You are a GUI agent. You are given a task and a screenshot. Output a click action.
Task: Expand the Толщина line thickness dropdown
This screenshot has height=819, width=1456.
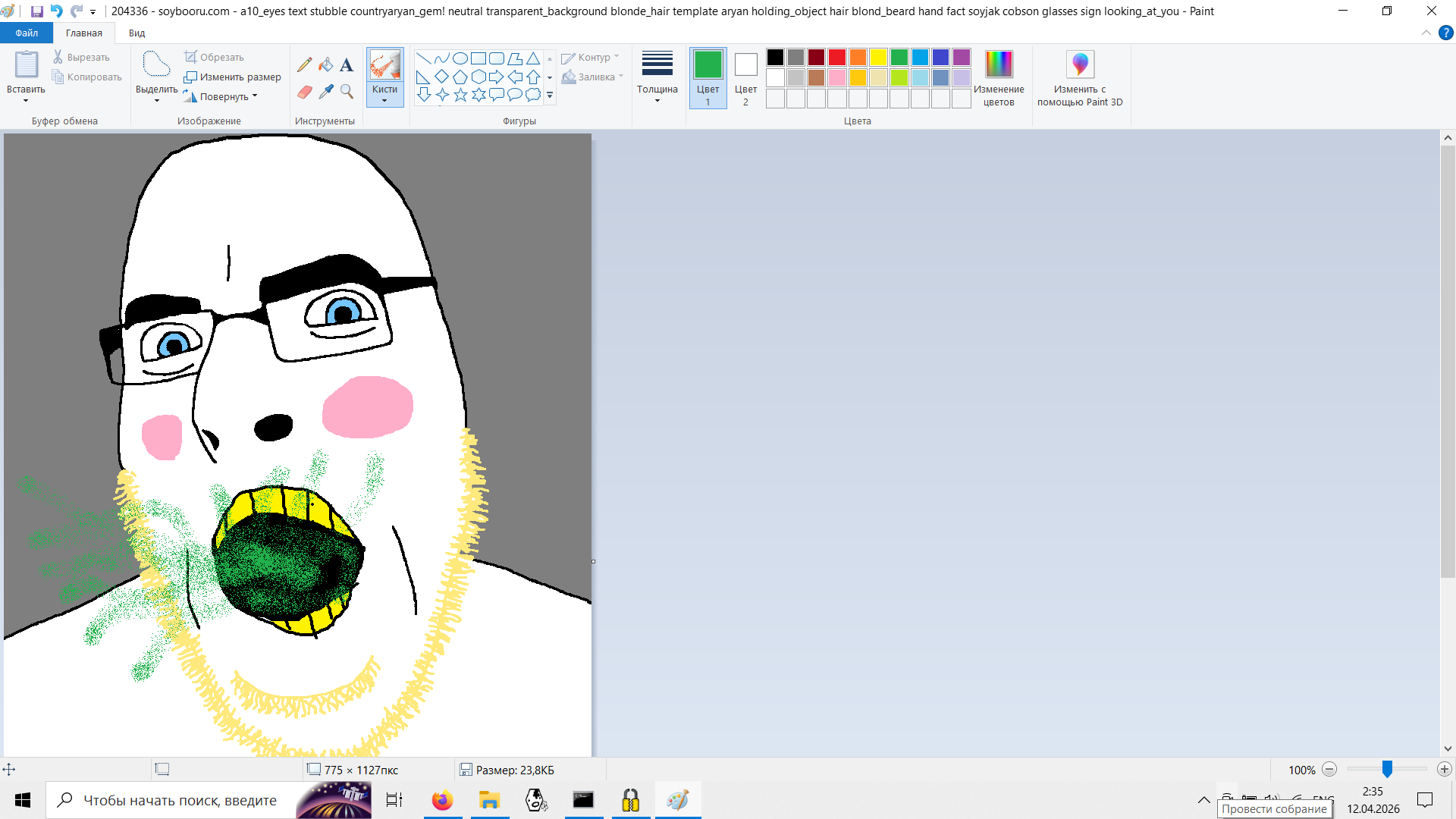pos(657,77)
